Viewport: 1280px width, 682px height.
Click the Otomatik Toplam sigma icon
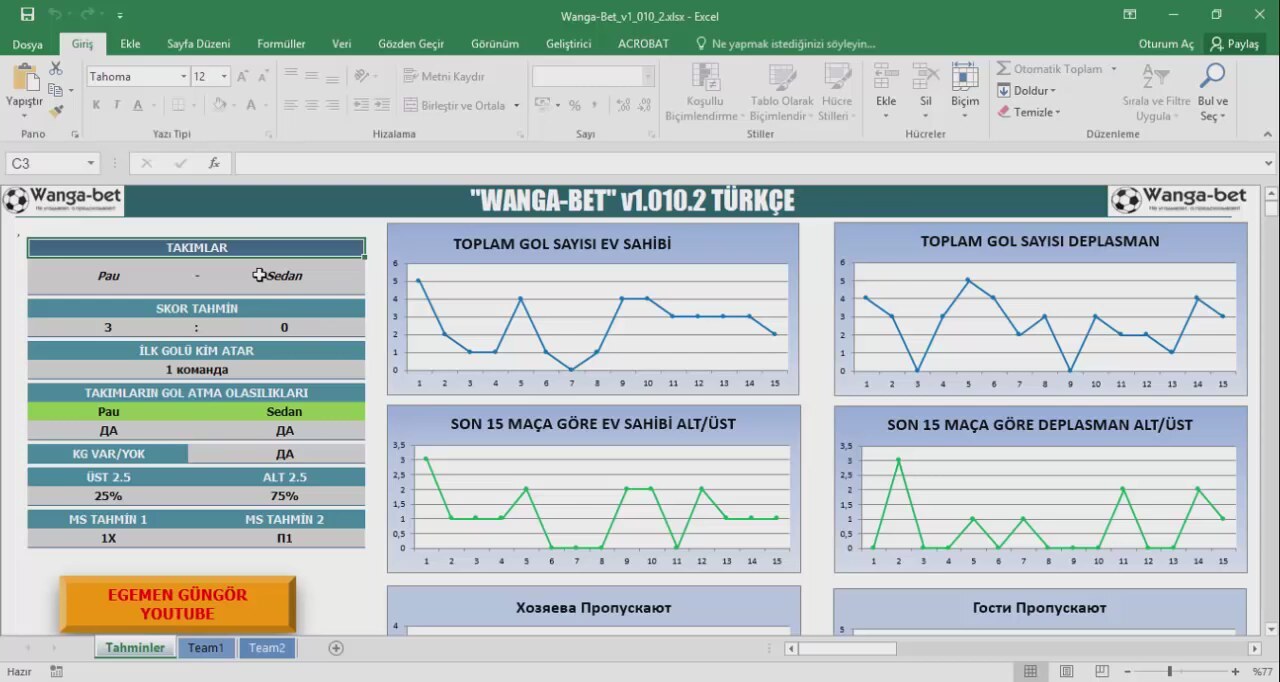1003,69
